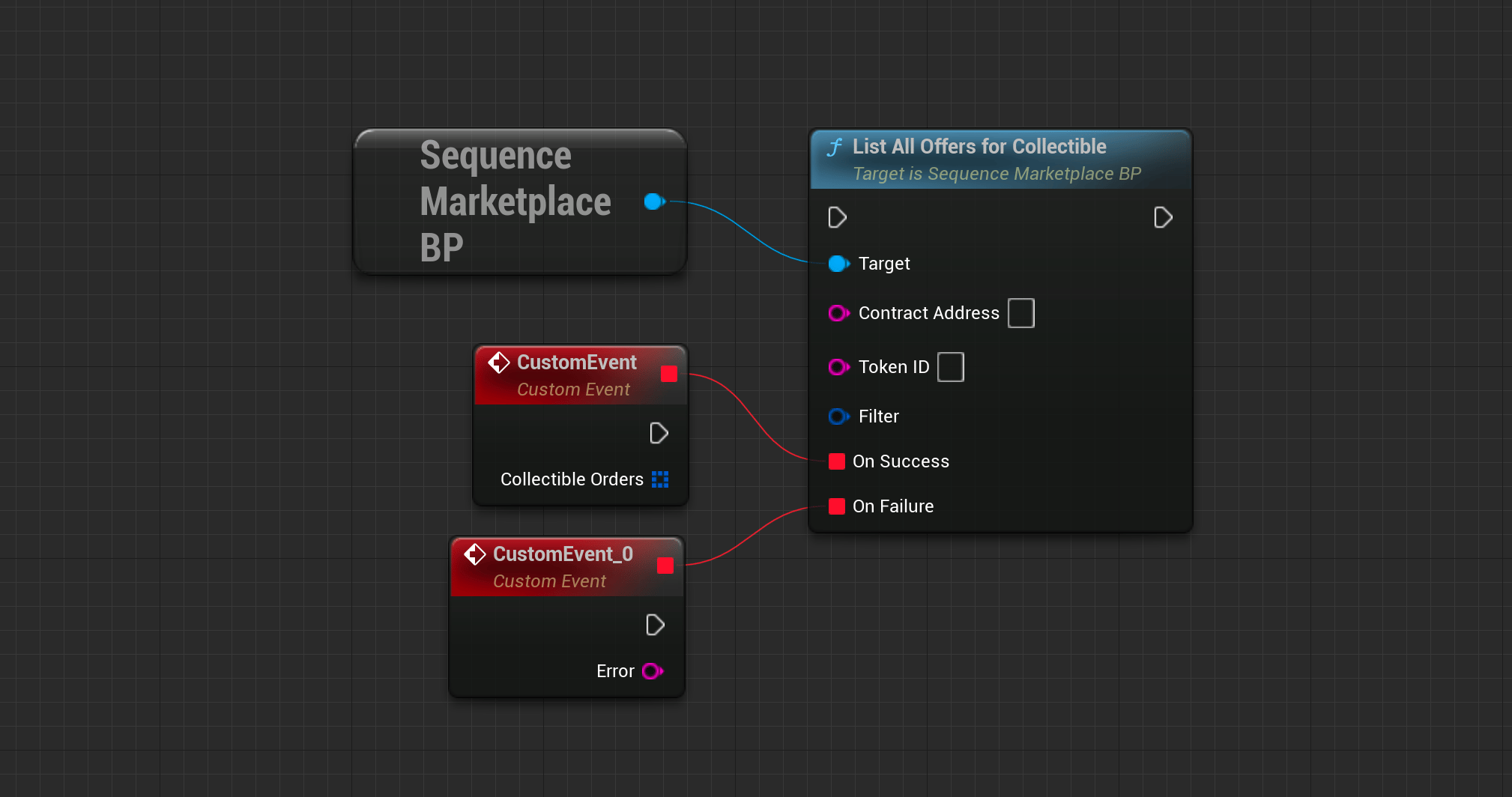Click the Target label text
Image resolution: width=1512 pixels, height=797 pixels.
(x=884, y=264)
